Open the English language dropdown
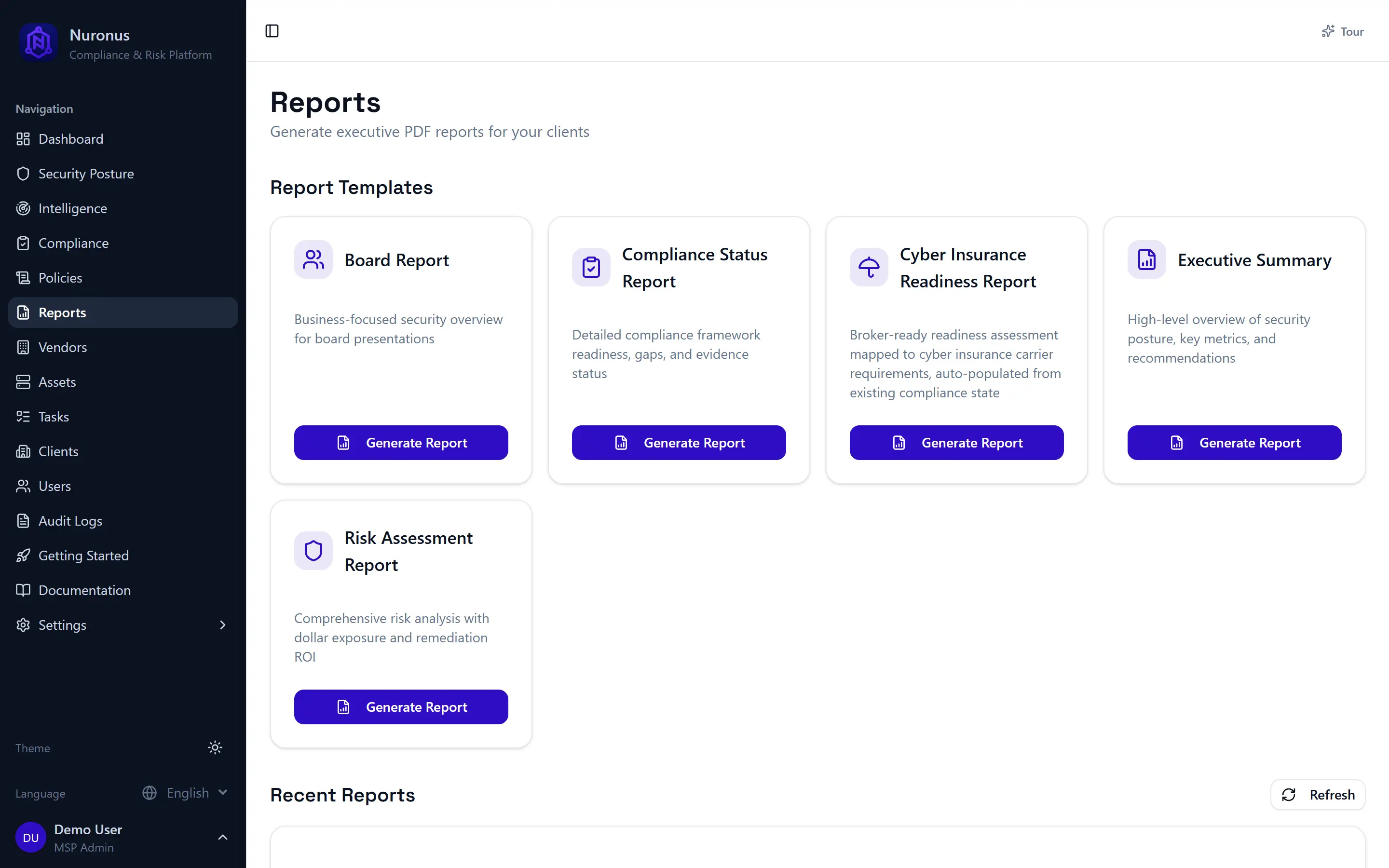Viewport: 1389px width, 868px height. [x=185, y=793]
